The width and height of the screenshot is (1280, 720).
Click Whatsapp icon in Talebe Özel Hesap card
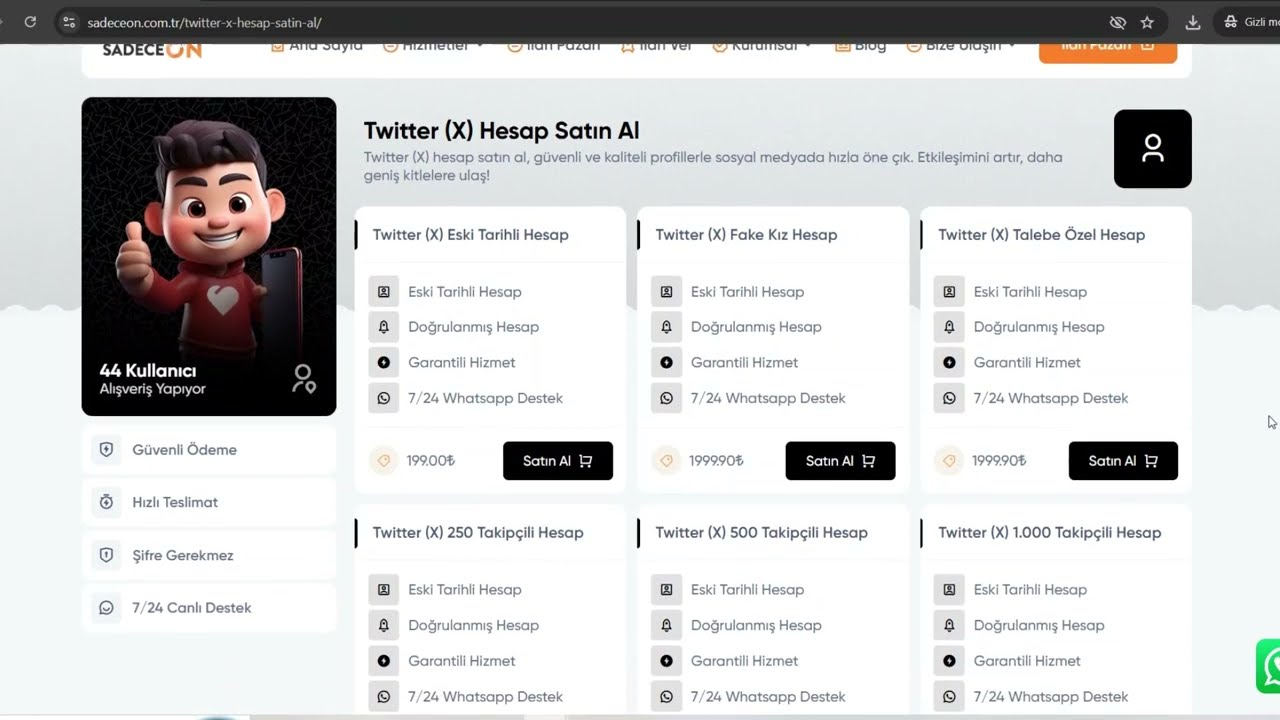950,398
